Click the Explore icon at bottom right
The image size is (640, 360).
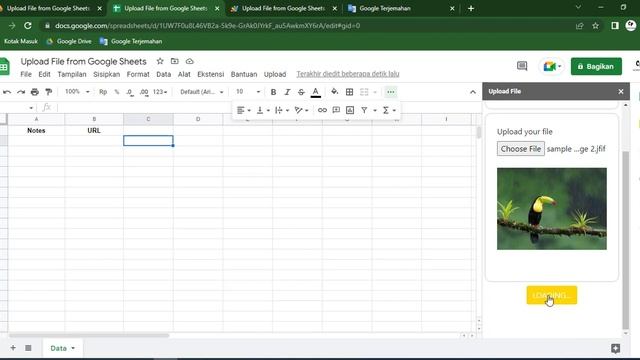click(616, 348)
